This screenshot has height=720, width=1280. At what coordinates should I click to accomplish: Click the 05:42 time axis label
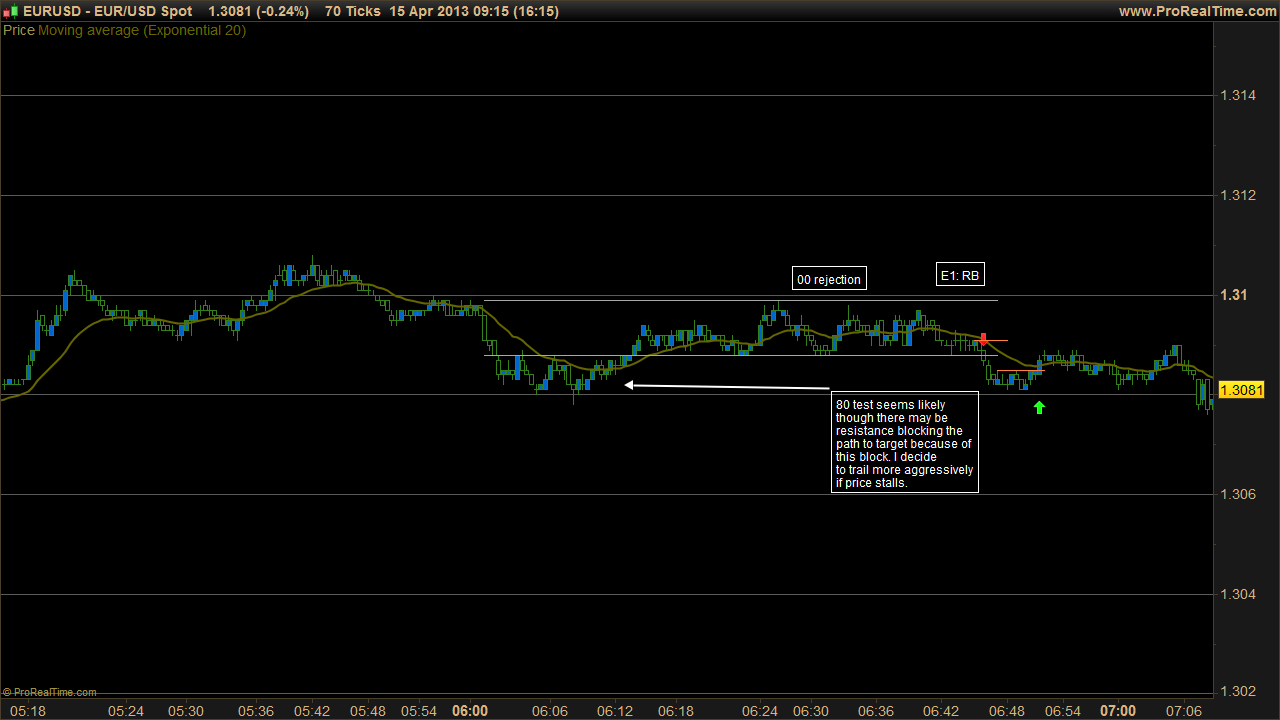point(312,711)
